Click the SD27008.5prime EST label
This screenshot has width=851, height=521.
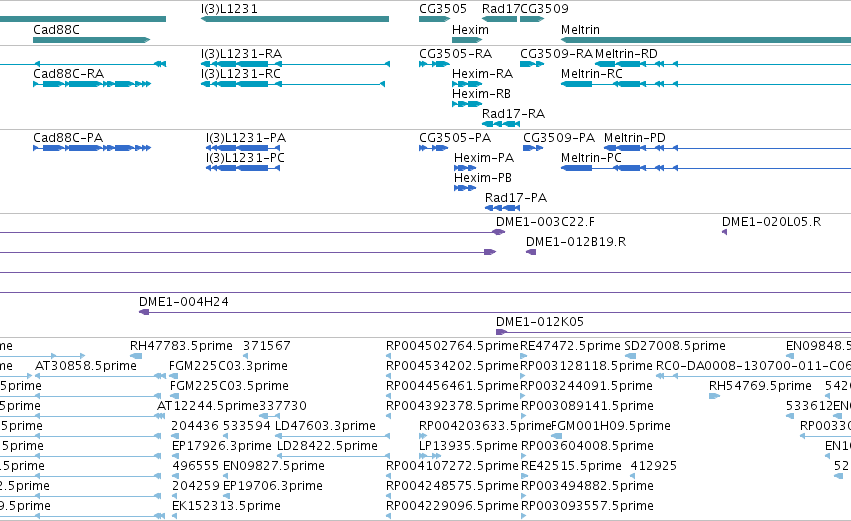coord(675,346)
